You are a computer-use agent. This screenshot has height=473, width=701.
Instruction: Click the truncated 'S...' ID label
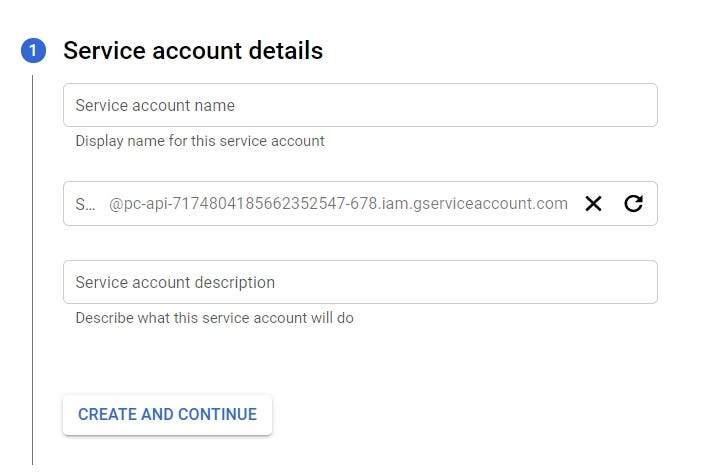pyautogui.click(x=84, y=204)
